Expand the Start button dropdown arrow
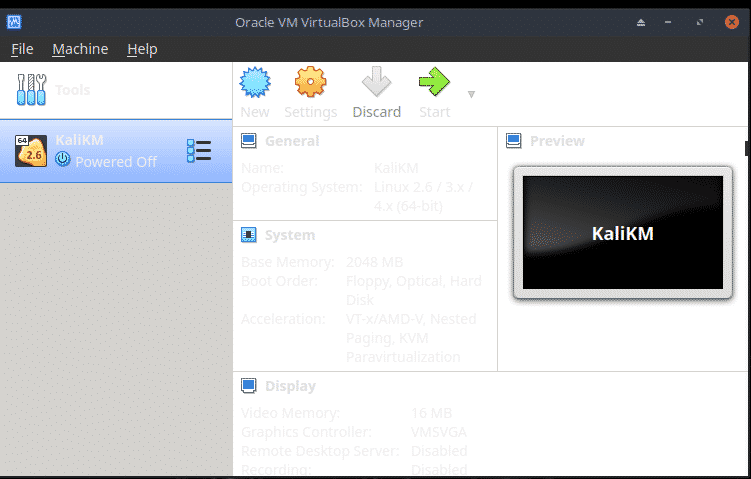Screen dimensions: 751x479 (x=471, y=94)
